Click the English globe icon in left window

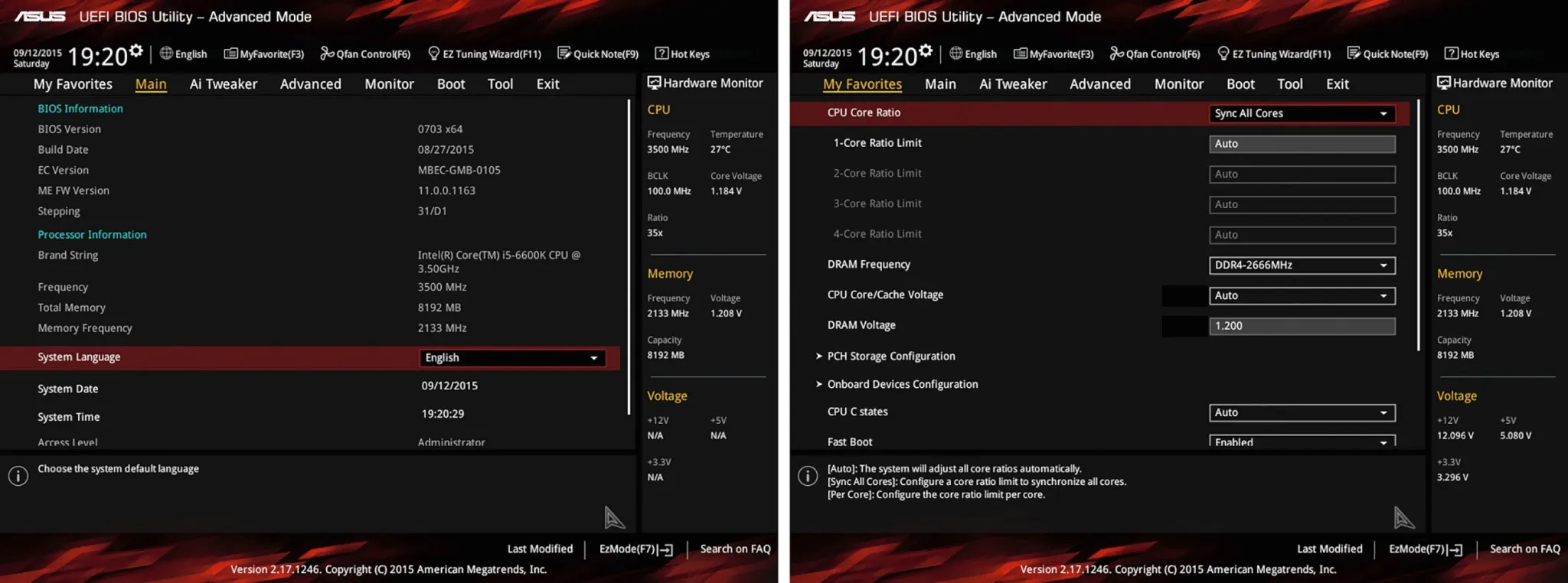(166, 53)
